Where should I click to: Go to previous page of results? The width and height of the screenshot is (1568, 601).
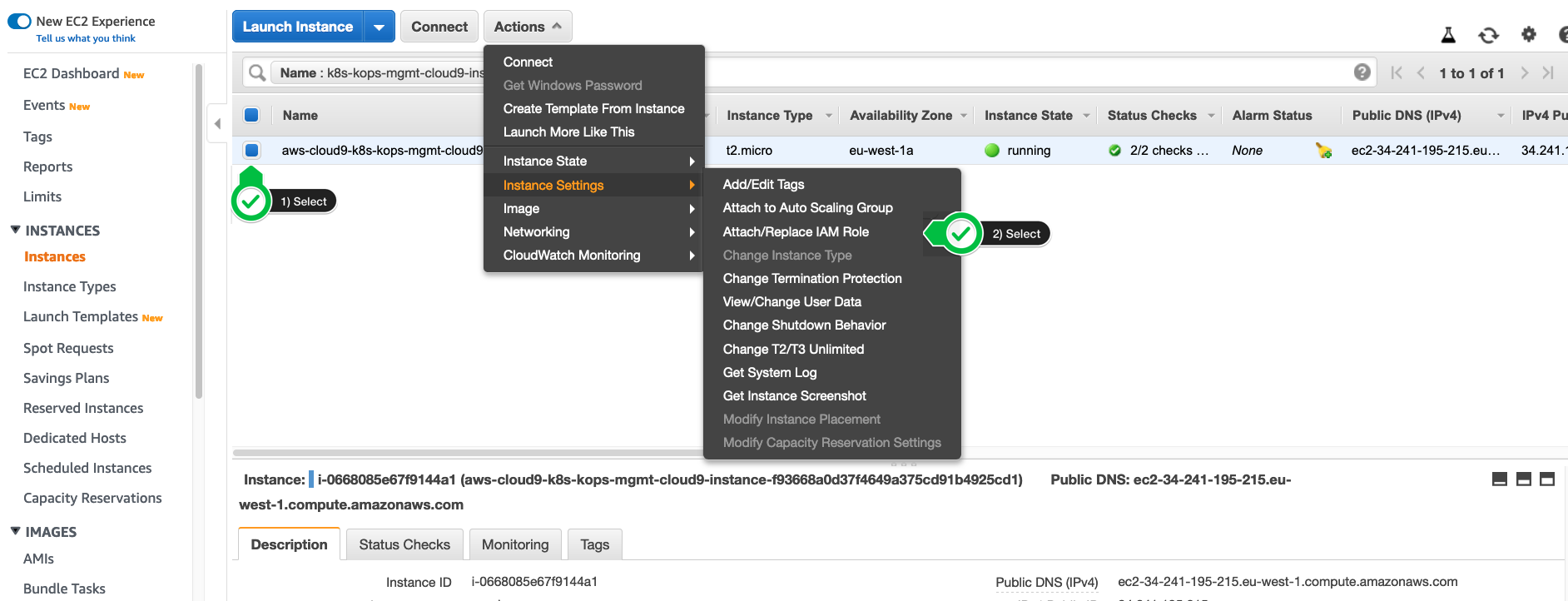[x=1421, y=73]
